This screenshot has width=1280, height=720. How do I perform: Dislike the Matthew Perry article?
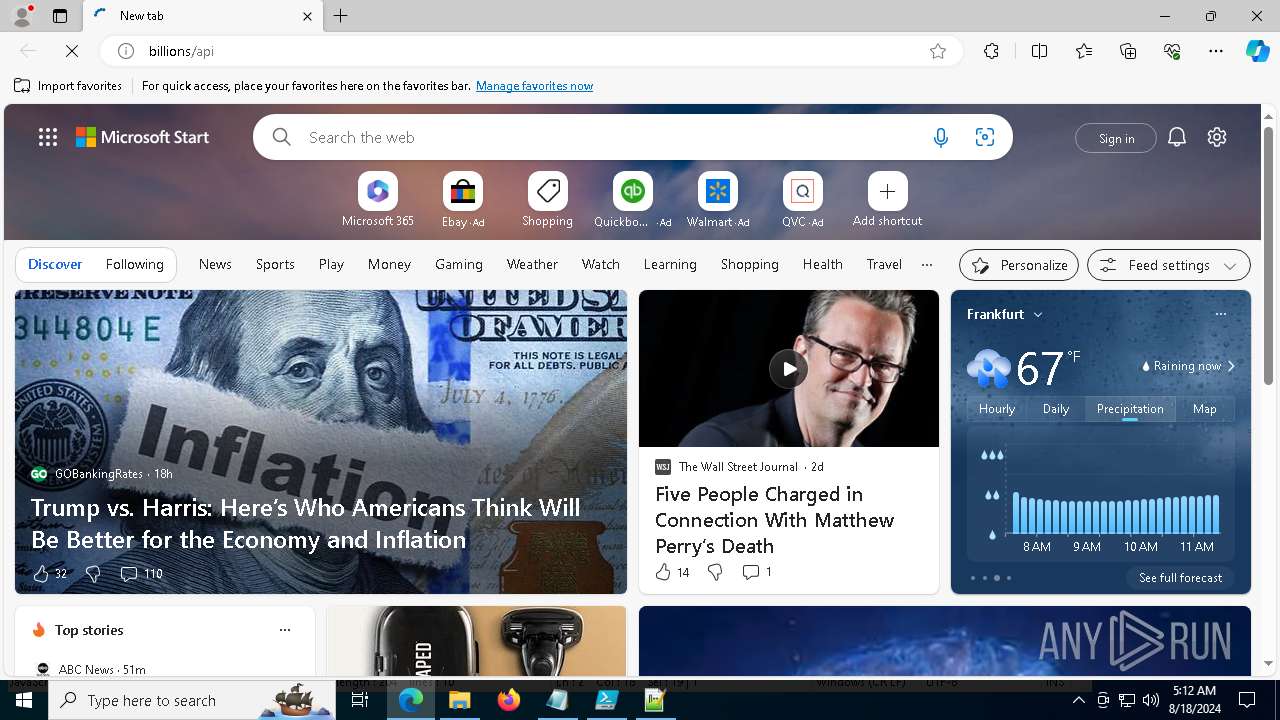coord(715,572)
